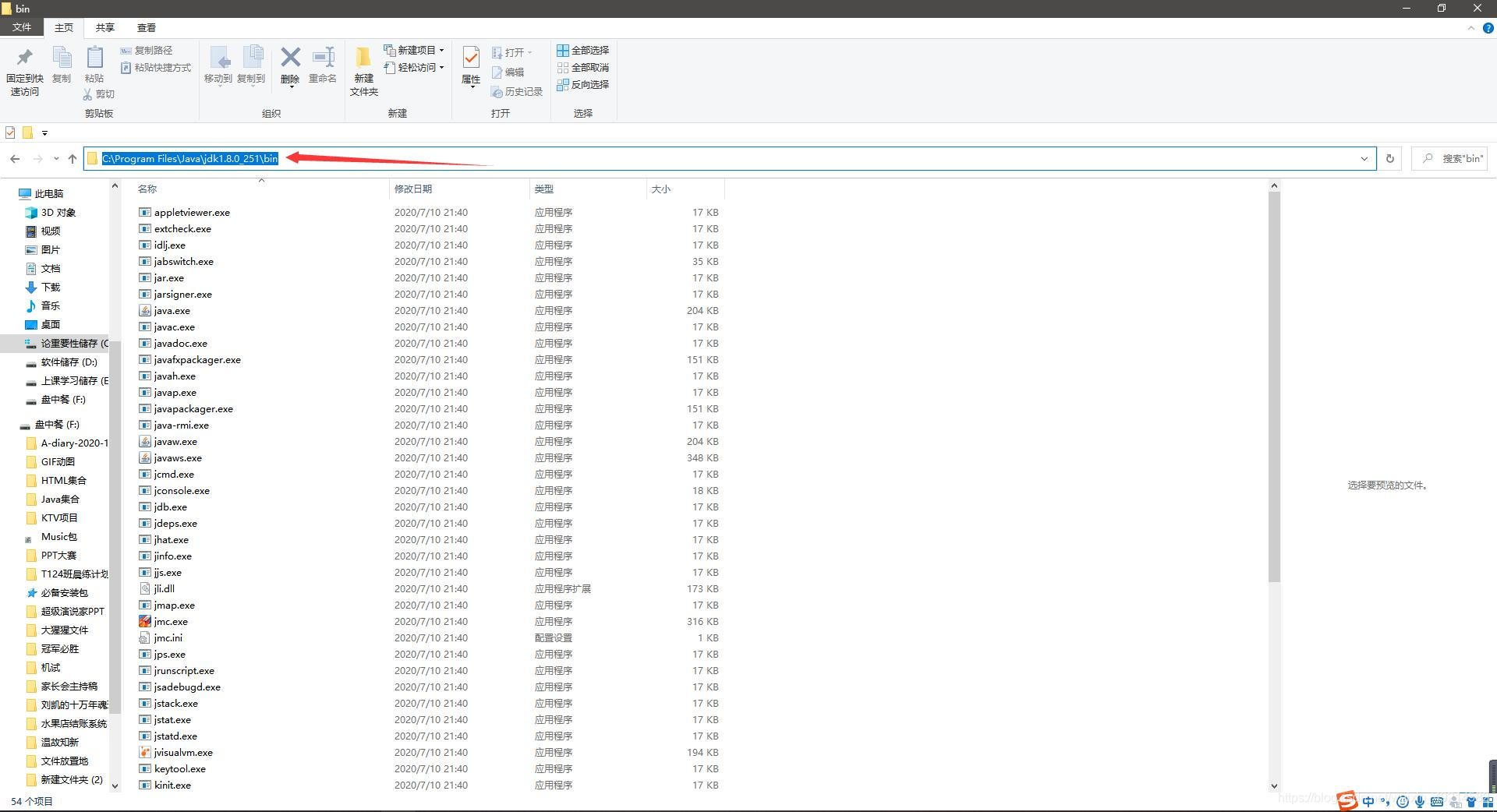The image size is (1497, 812).
Task: Open the Help question mark icon
Action: point(1488,28)
